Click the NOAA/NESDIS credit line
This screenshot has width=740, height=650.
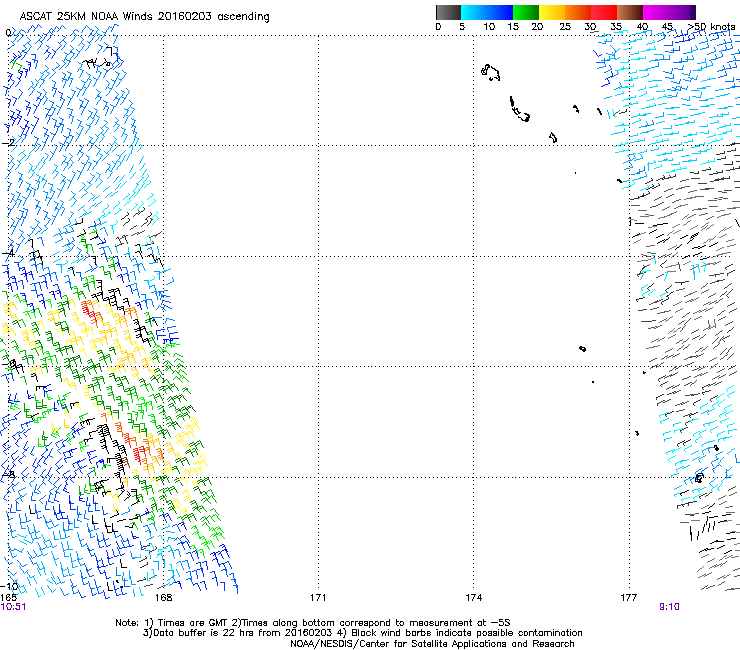(432, 644)
